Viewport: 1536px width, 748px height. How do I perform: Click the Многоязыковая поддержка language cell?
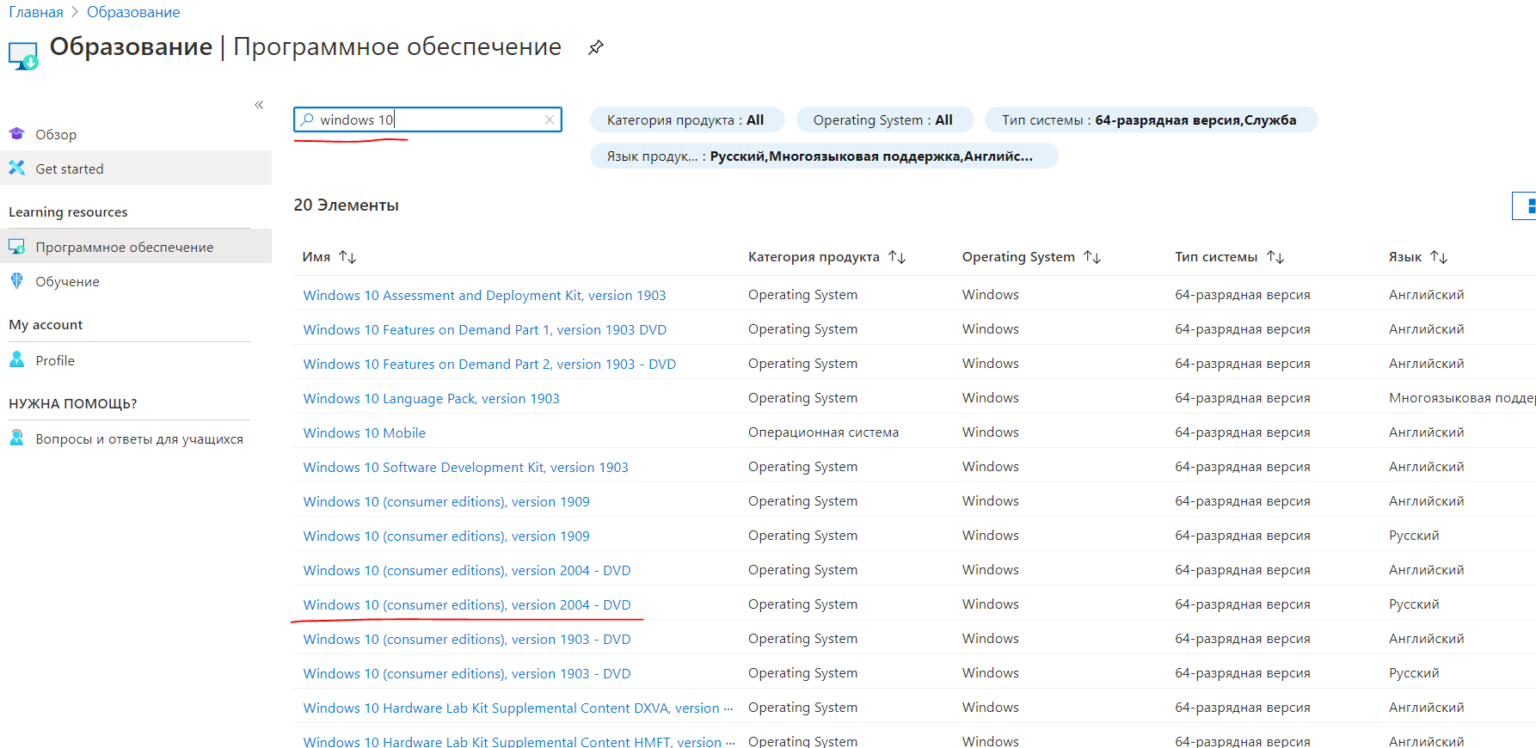1462,398
